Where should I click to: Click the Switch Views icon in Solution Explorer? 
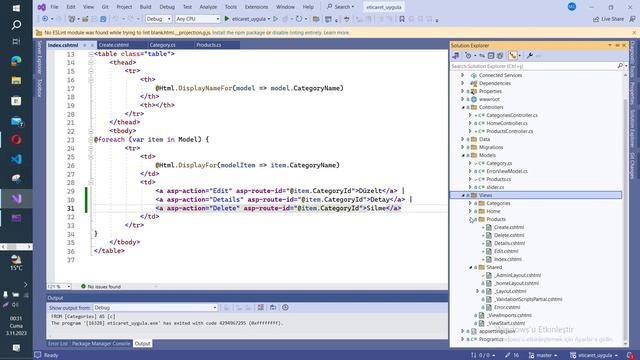(456, 56)
